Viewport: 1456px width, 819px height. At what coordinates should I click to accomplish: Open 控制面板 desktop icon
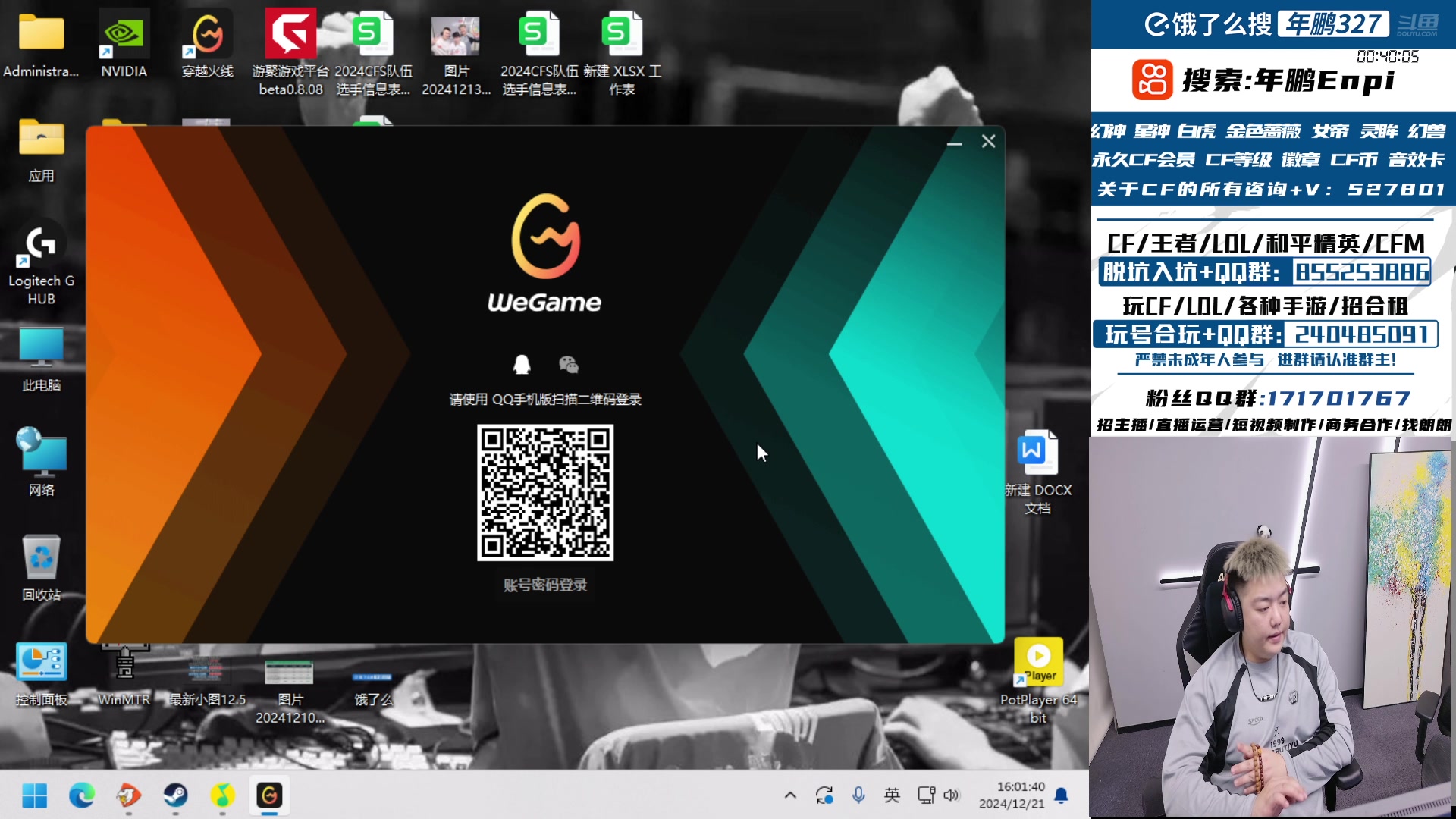click(41, 673)
